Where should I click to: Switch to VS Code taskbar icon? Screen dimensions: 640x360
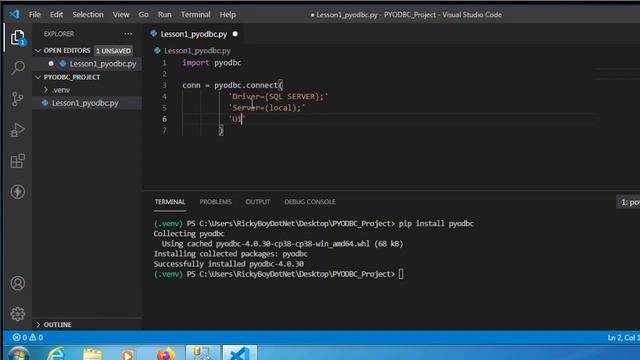coord(240,353)
